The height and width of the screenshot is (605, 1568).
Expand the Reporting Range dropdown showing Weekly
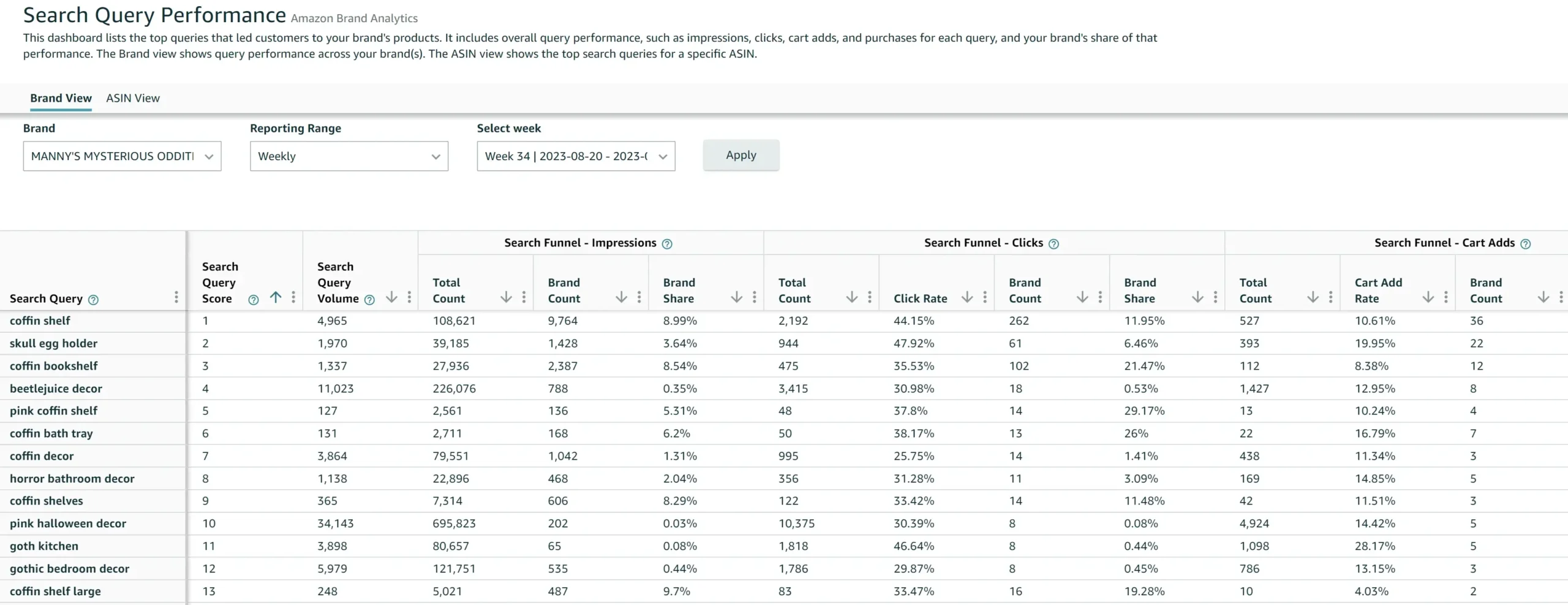(349, 156)
